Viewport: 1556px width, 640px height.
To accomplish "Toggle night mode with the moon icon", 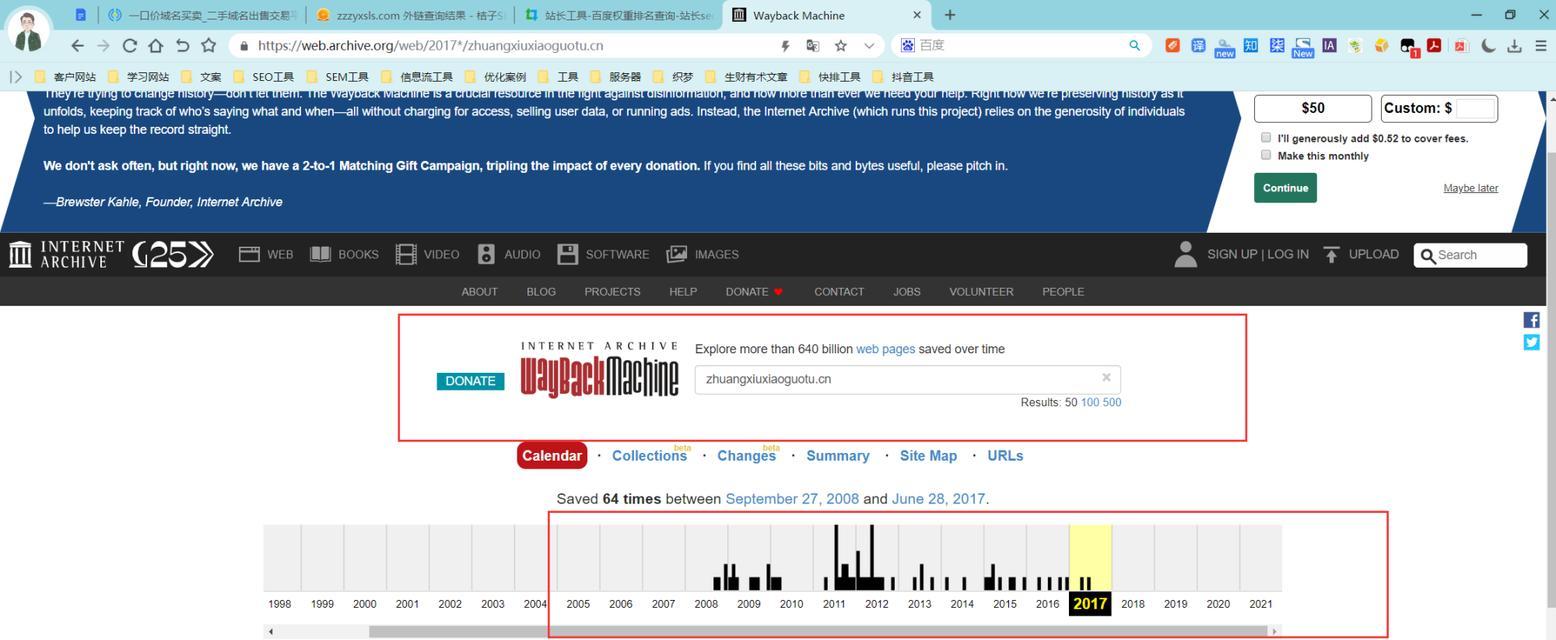I will pos(1488,45).
